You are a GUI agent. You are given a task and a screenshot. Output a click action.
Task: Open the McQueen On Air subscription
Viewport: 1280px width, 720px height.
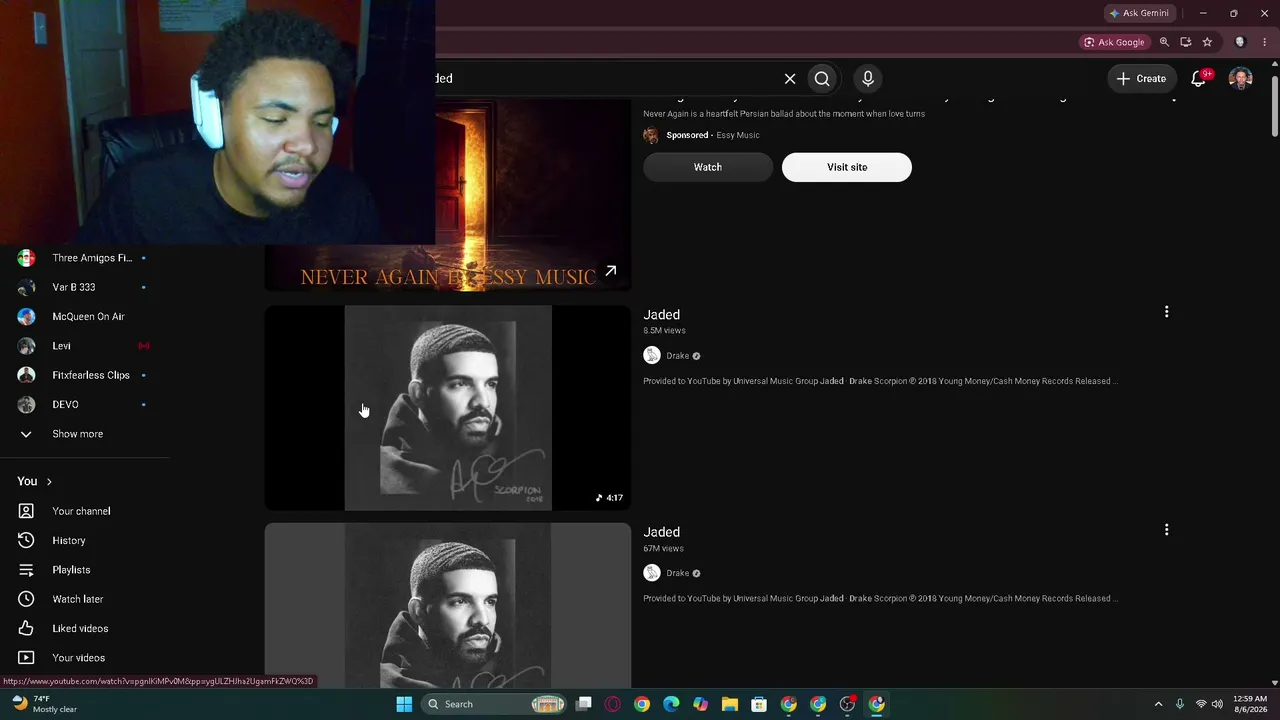(85, 316)
